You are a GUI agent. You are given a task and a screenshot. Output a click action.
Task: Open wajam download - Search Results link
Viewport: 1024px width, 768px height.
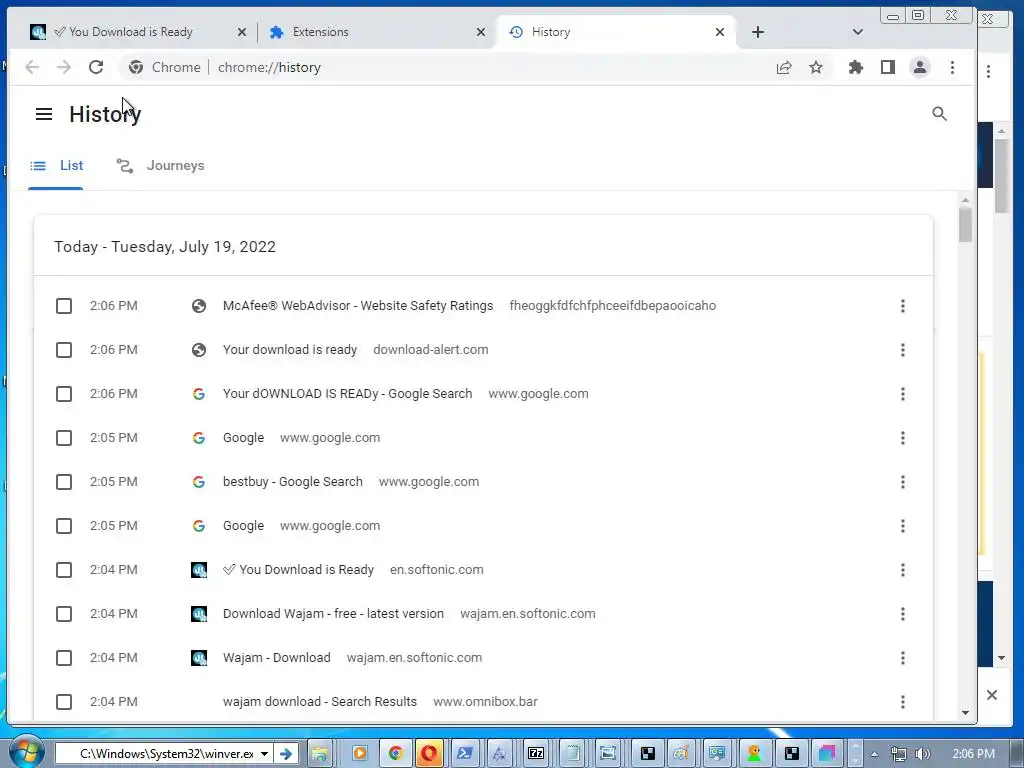[319, 702]
